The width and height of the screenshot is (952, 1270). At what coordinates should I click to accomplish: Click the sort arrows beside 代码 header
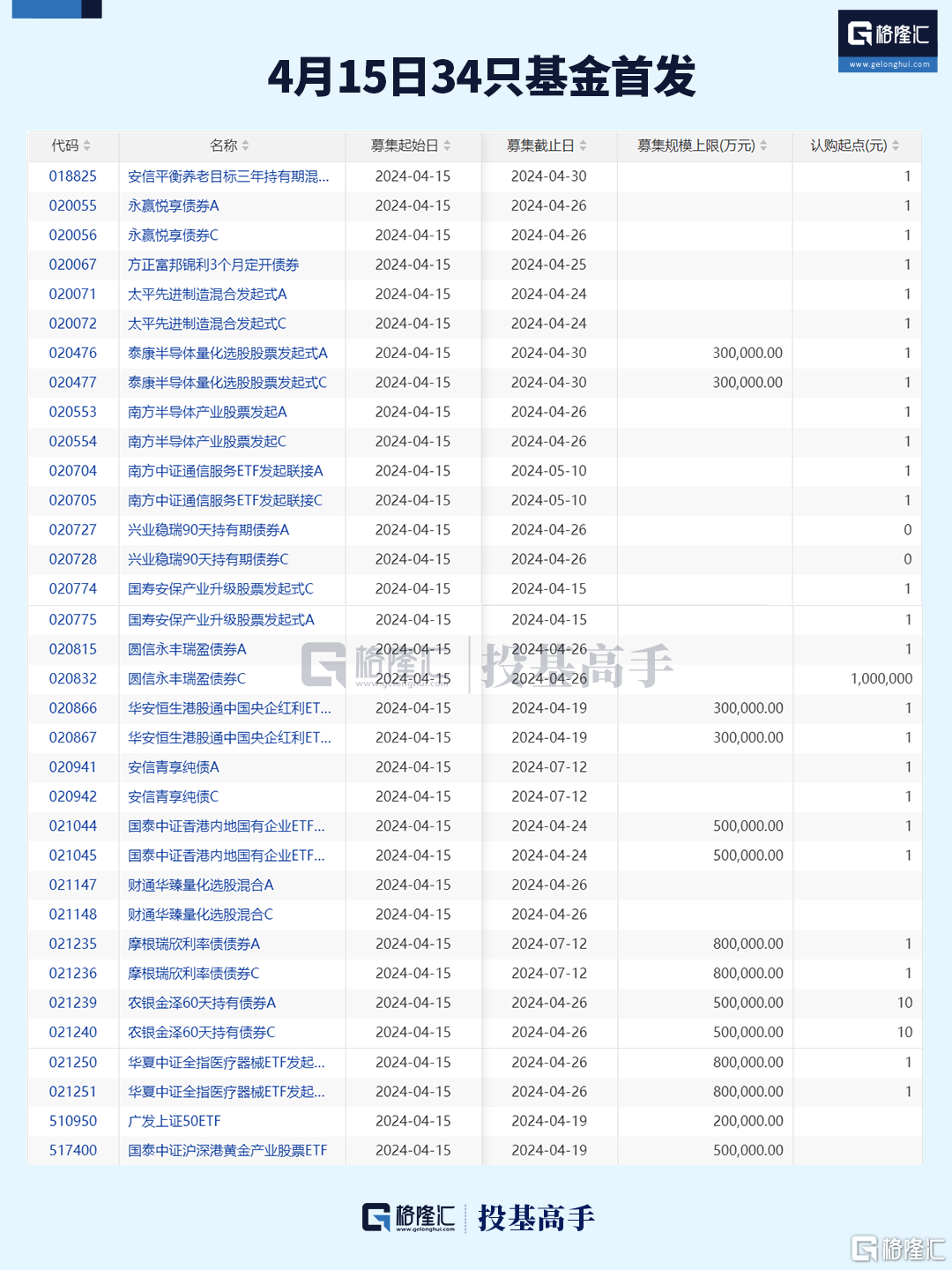87,146
